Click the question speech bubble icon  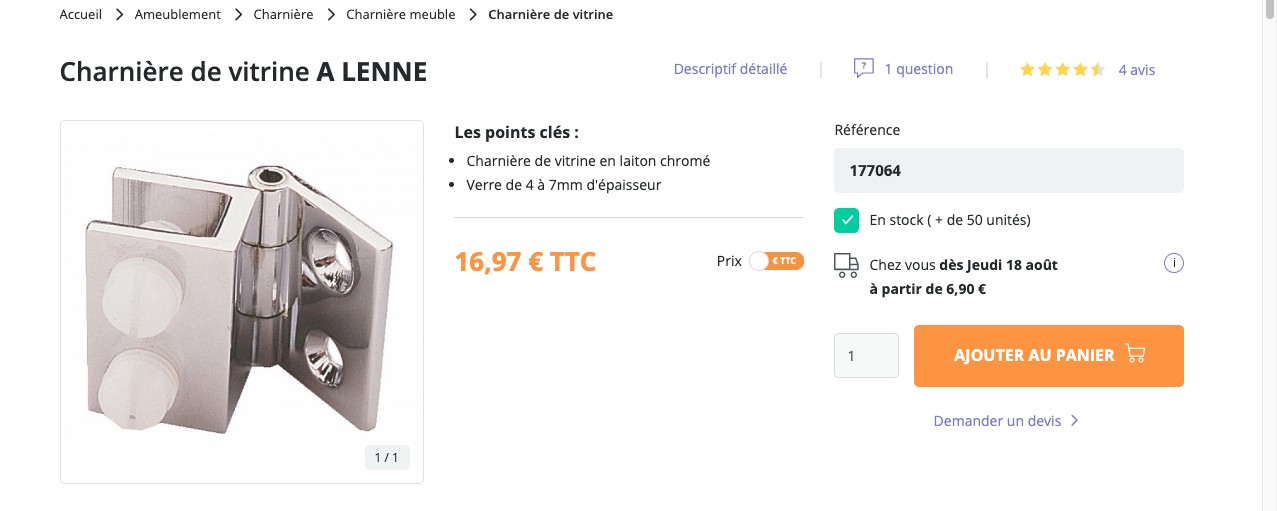[864, 68]
